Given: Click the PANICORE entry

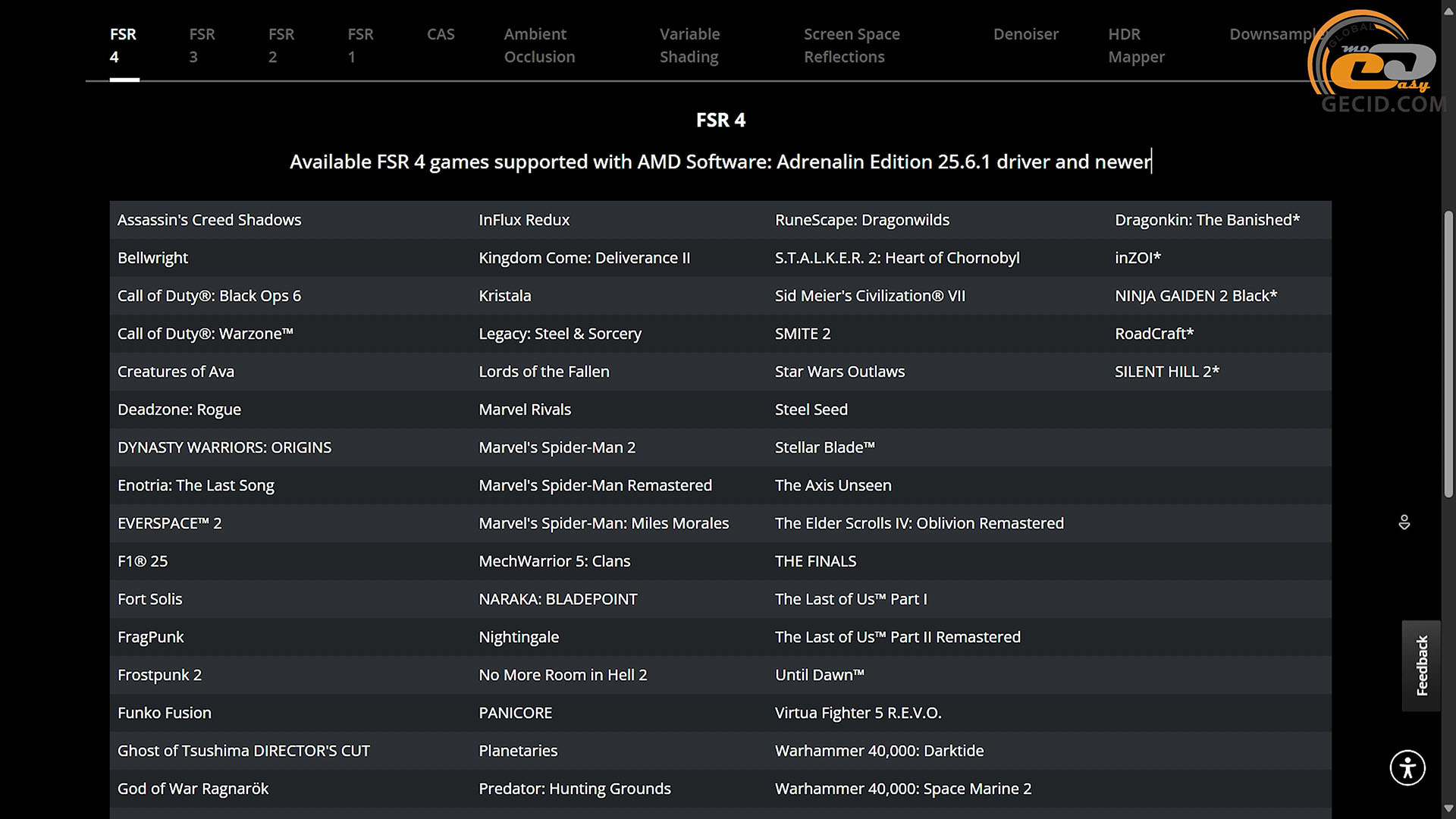Looking at the screenshot, I should (516, 713).
